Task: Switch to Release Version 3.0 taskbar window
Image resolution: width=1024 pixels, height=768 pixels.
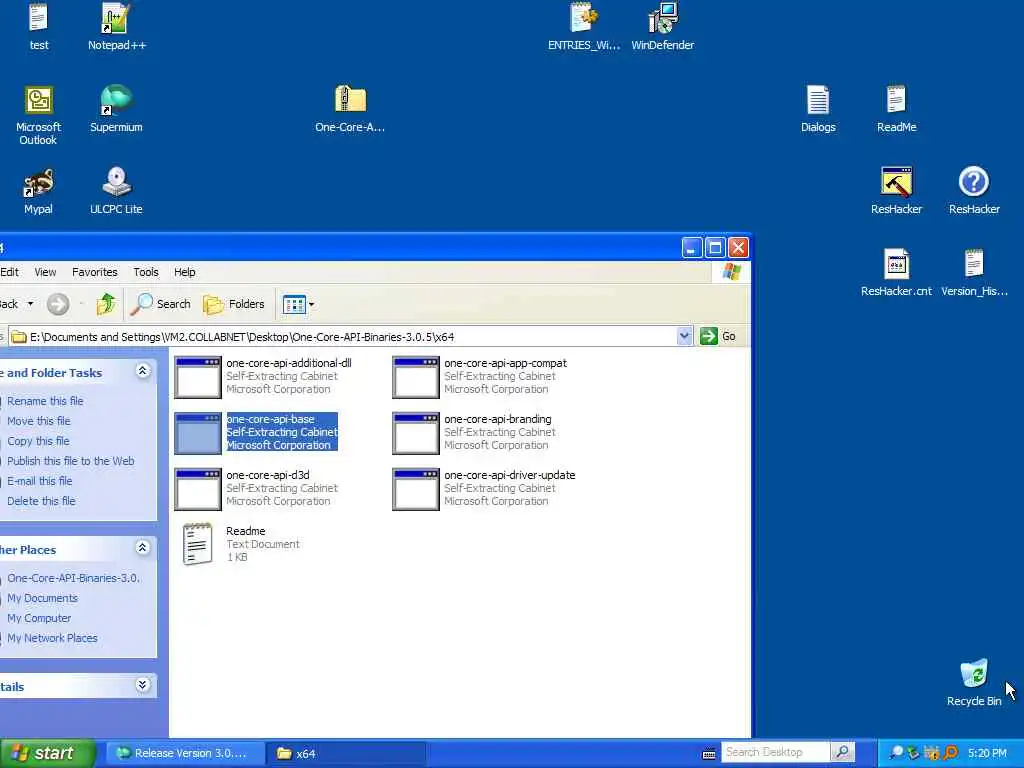Action: (185, 753)
